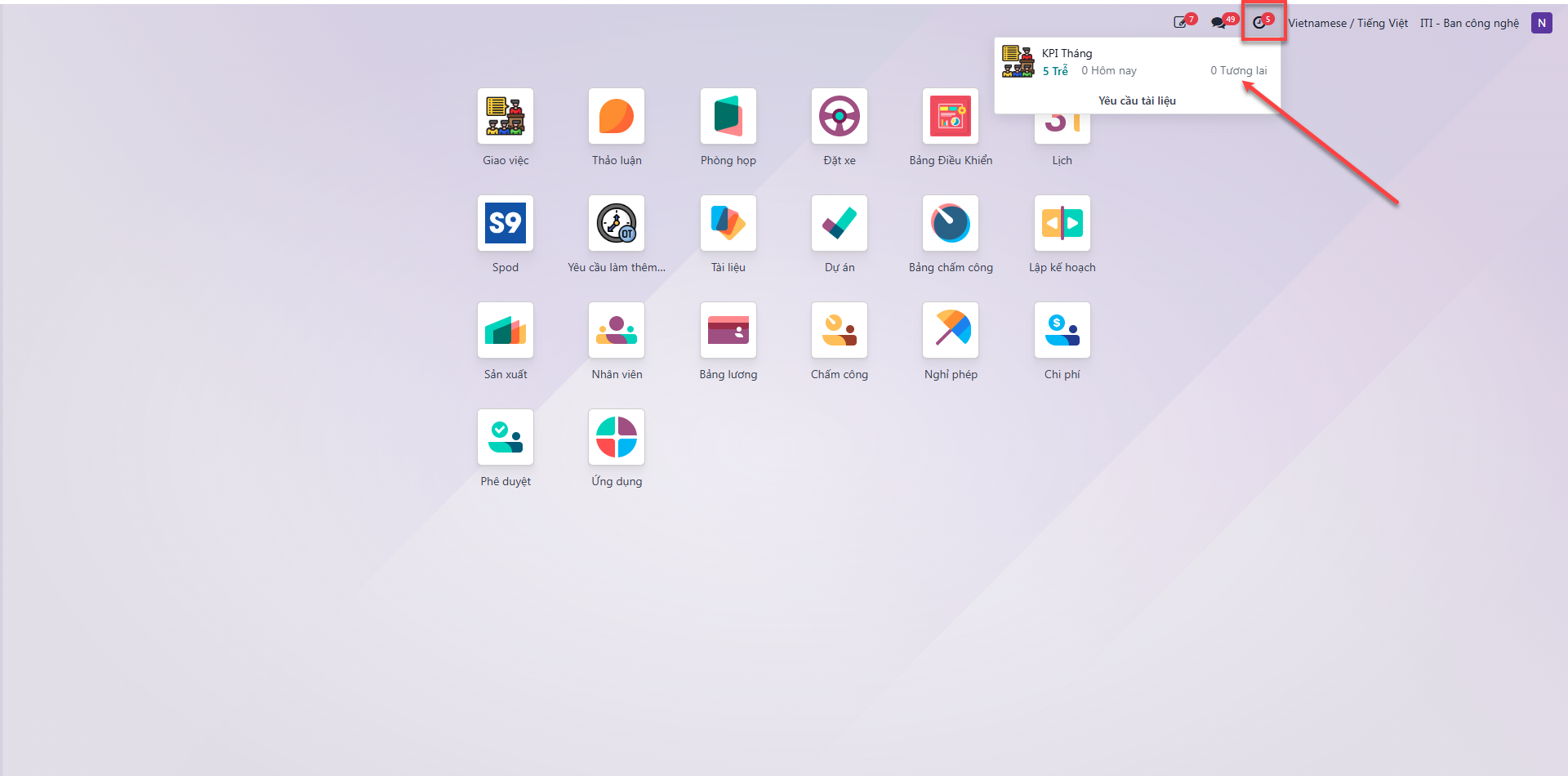Click Yêu cầu tài liệu button

[x=1137, y=100]
